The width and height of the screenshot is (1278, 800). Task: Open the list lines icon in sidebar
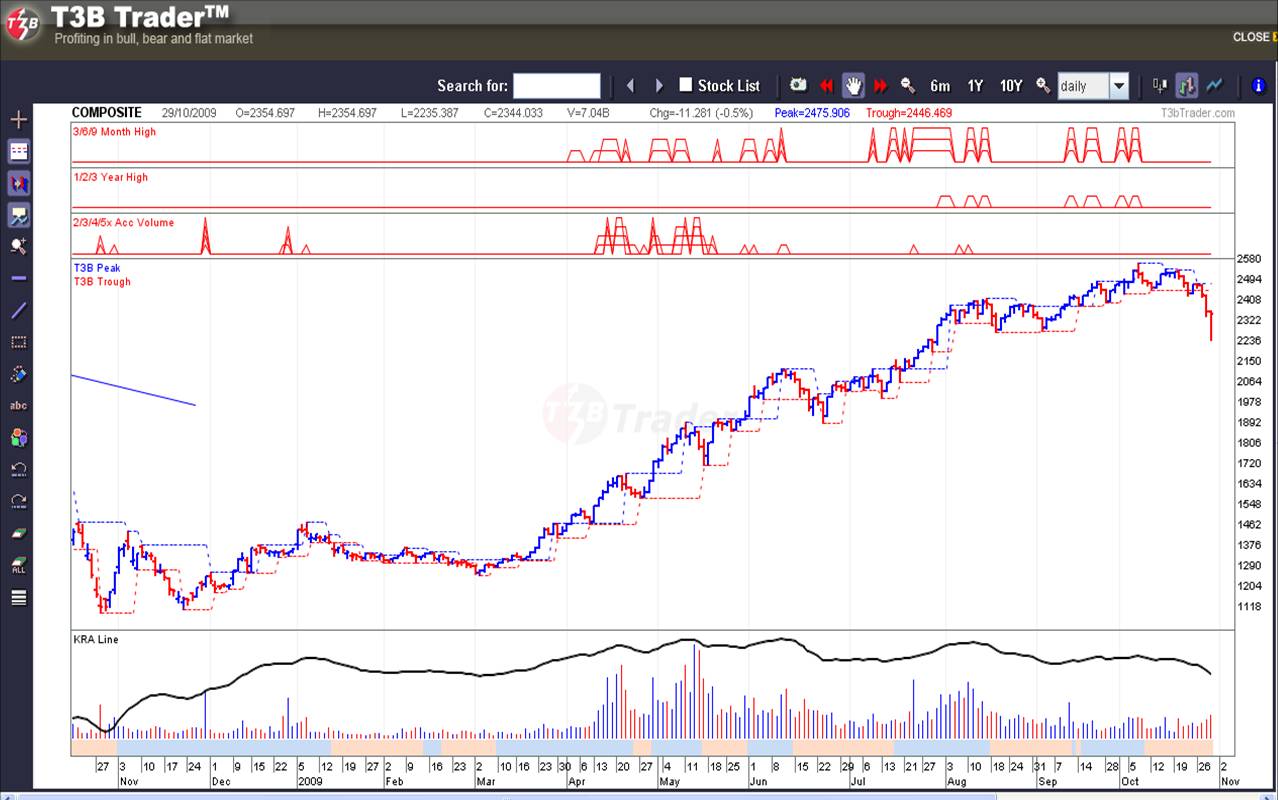point(18,598)
